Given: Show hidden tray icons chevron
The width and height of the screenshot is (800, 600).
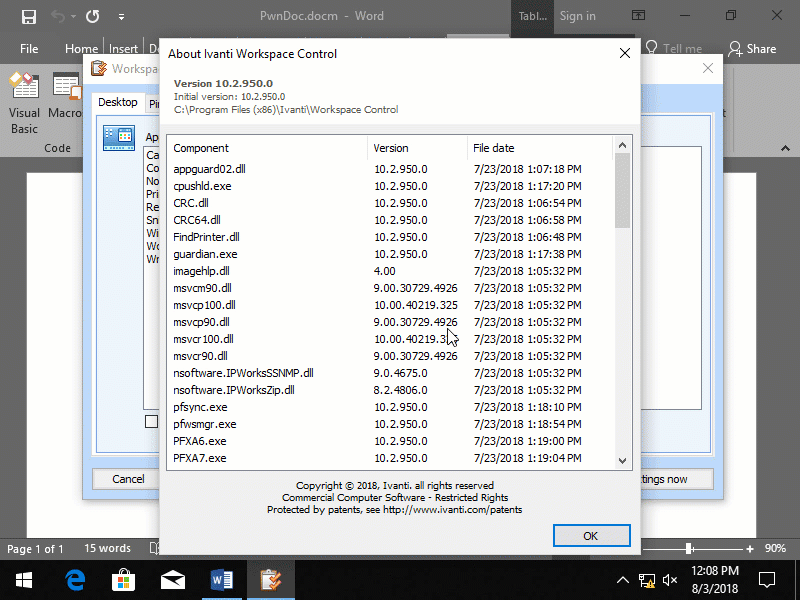Looking at the screenshot, I should 622,580.
